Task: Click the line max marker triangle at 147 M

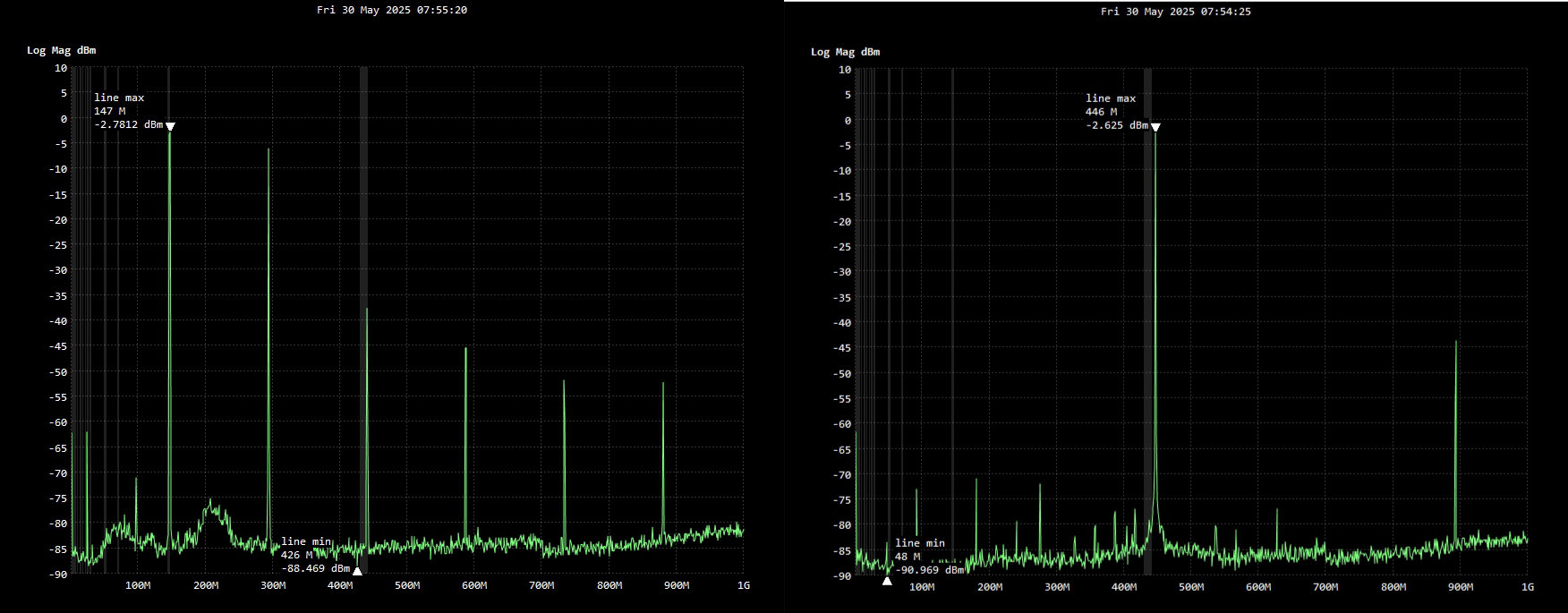Action: 170,126
